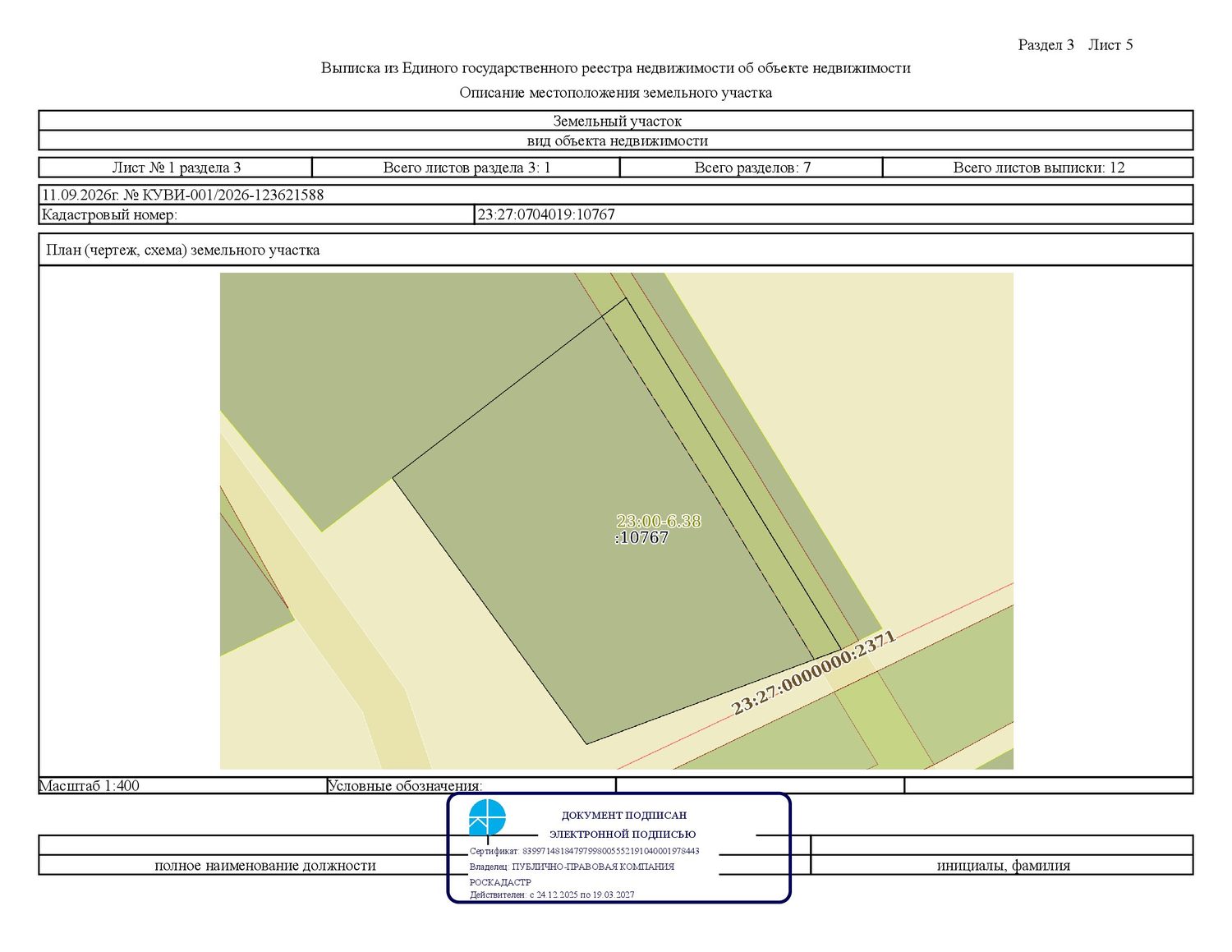Click the 'Всего листов выписки: 12' cell
Screen dimensions: 1232x952
1038,168
